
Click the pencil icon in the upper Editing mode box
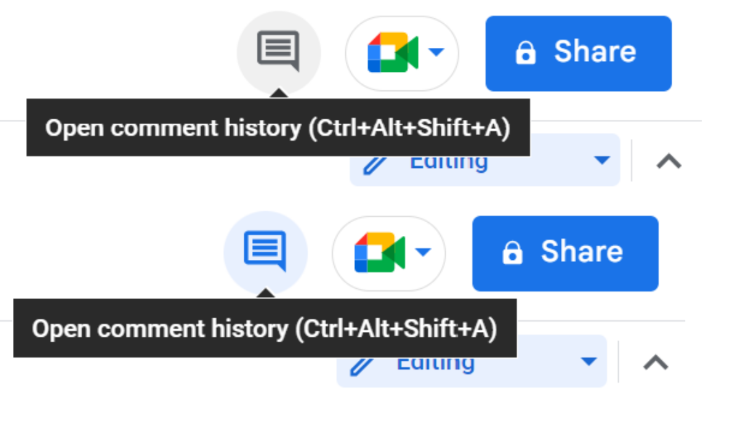[375, 165]
